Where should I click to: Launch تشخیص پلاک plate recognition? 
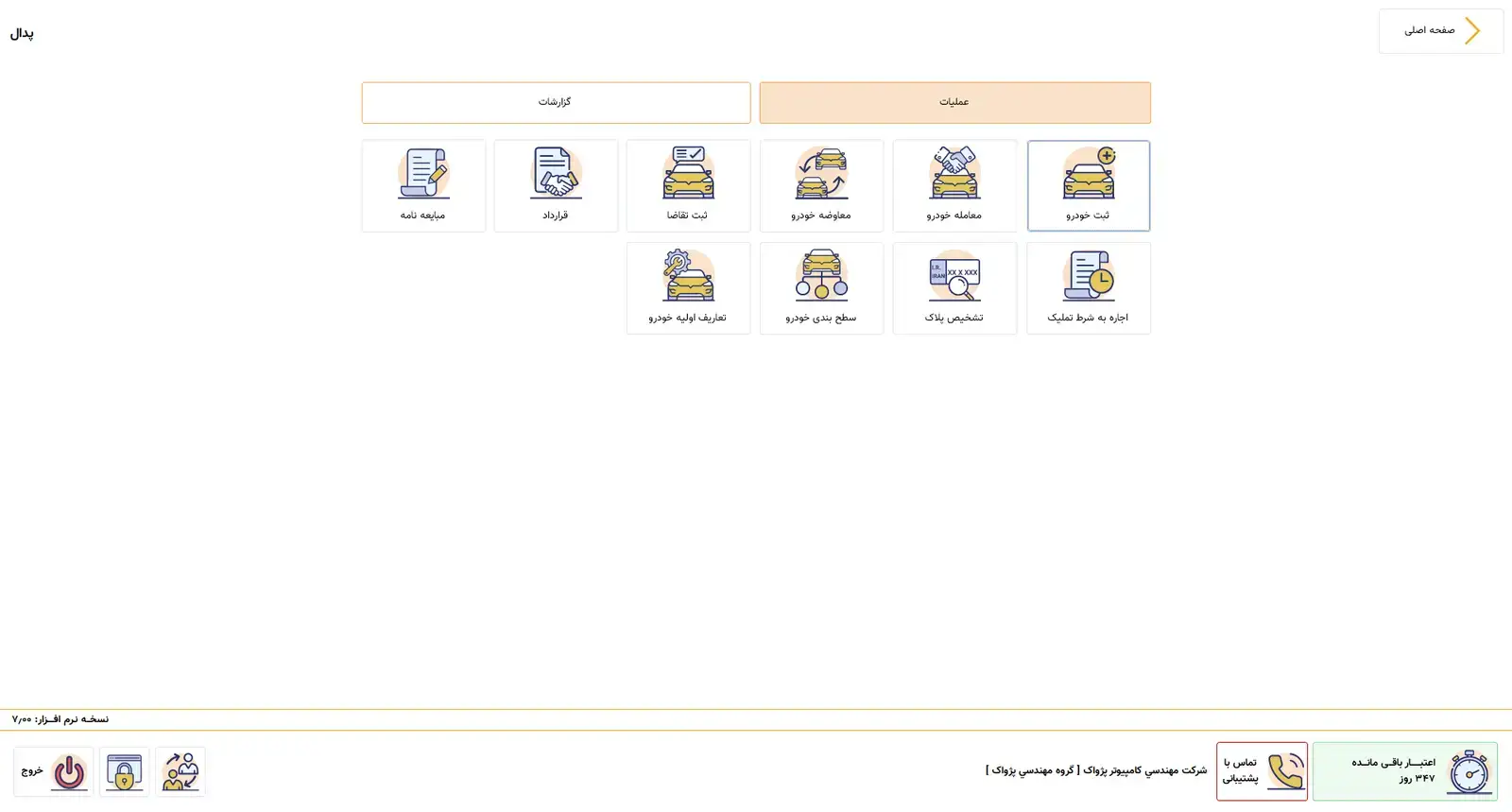point(954,287)
